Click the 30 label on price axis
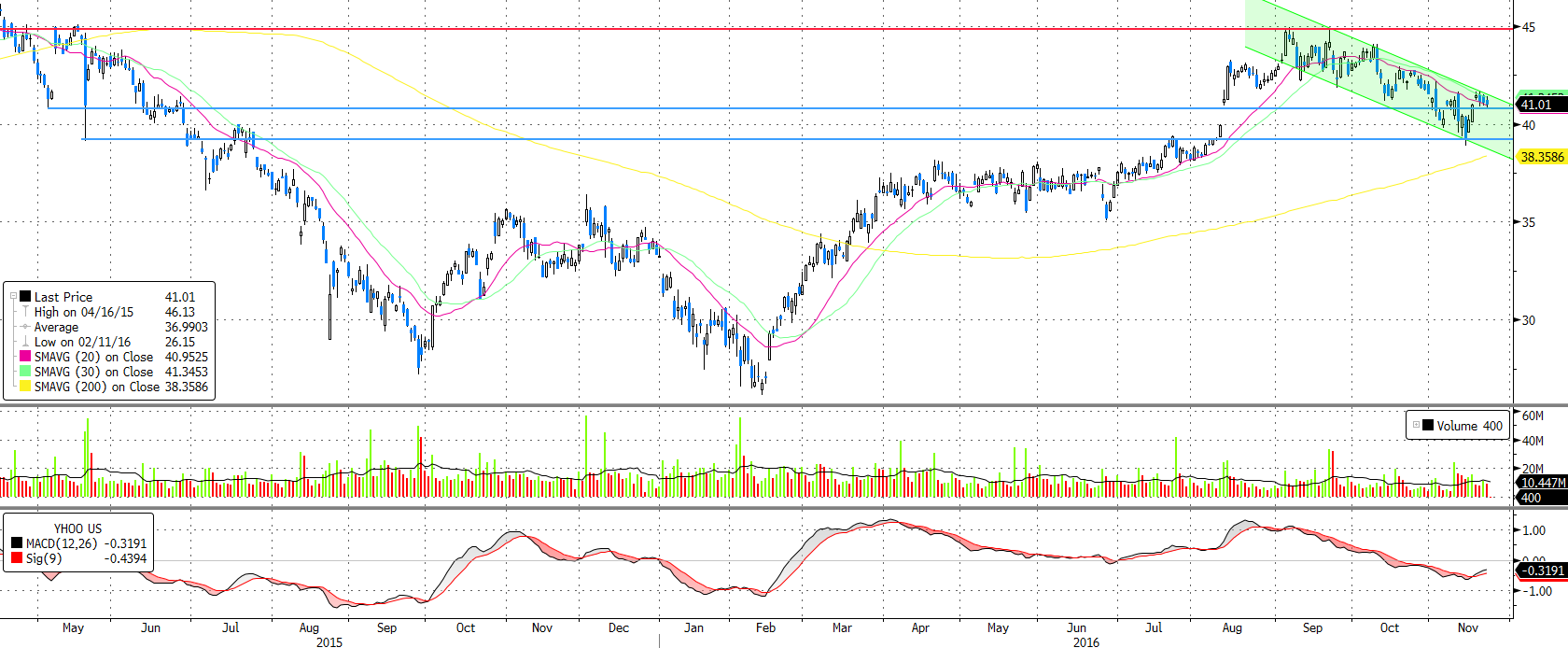1568x648 pixels. point(1529,320)
